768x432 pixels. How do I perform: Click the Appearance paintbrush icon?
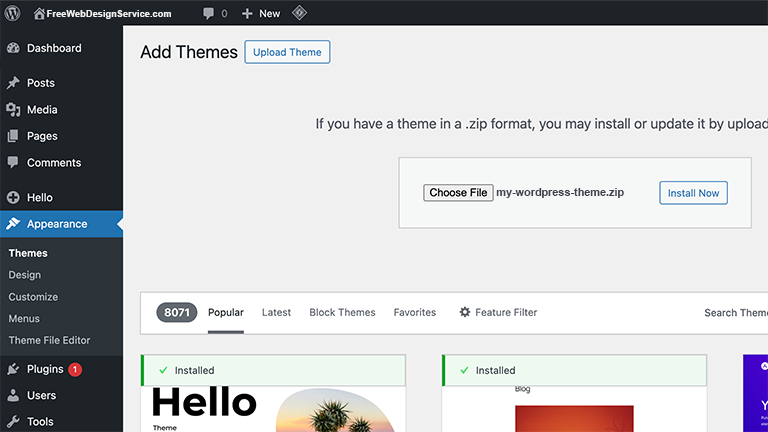pyautogui.click(x=13, y=224)
